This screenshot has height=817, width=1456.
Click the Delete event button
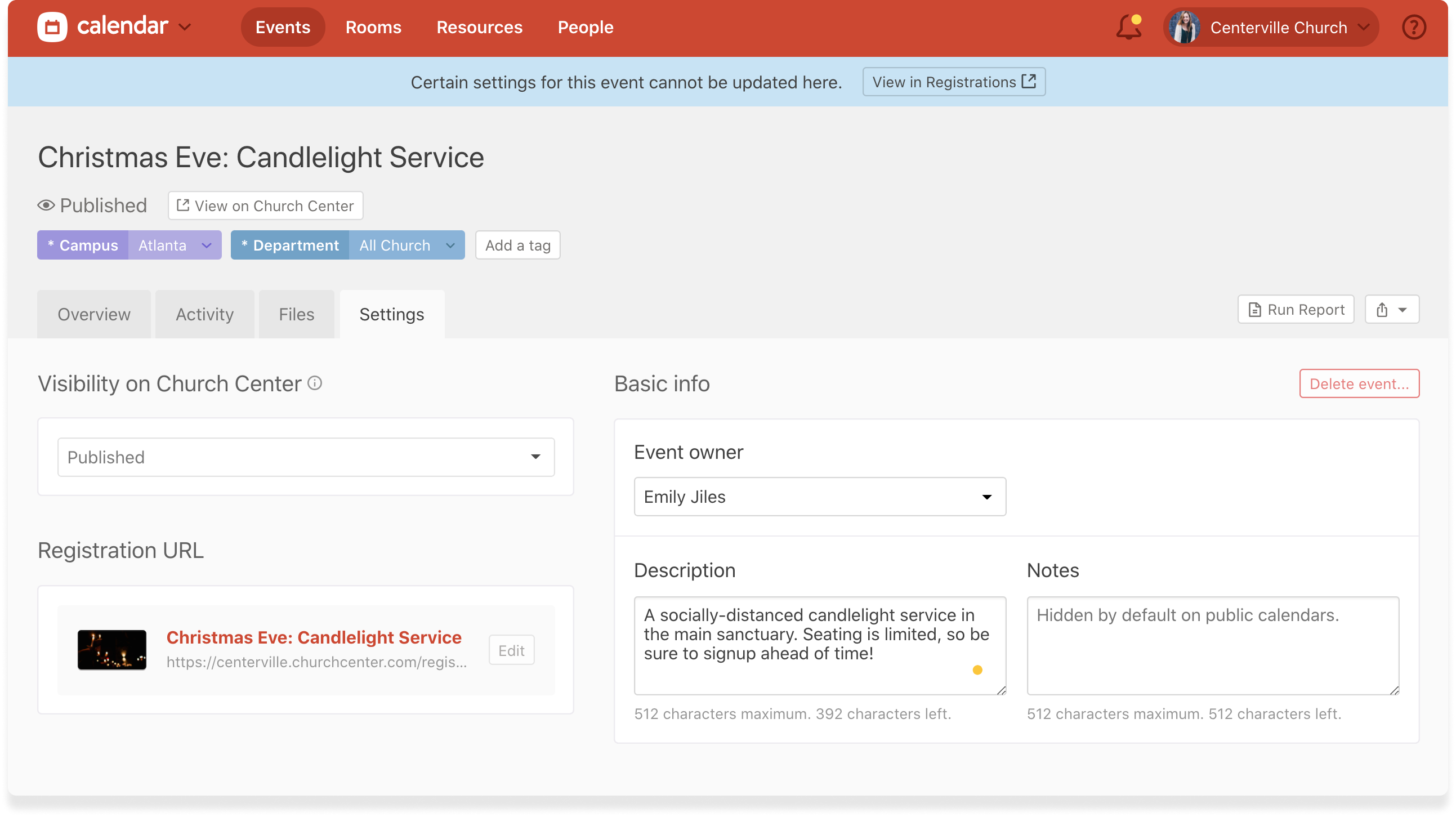click(1359, 384)
